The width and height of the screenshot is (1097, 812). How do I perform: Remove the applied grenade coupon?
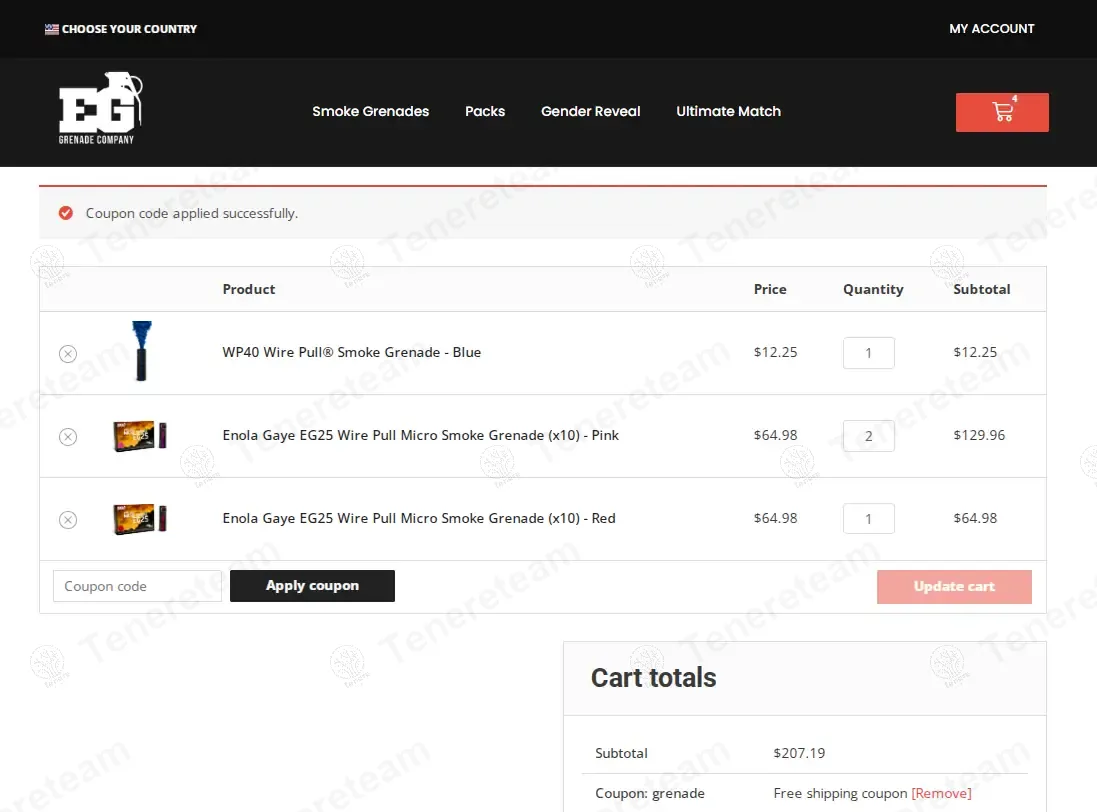pyautogui.click(x=941, y=793)
